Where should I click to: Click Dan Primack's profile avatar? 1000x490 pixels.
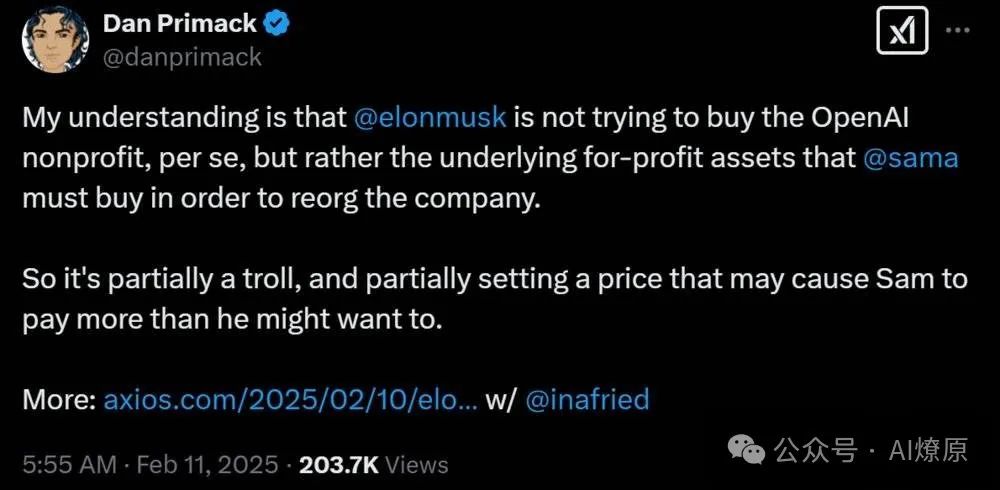(50, 40)
